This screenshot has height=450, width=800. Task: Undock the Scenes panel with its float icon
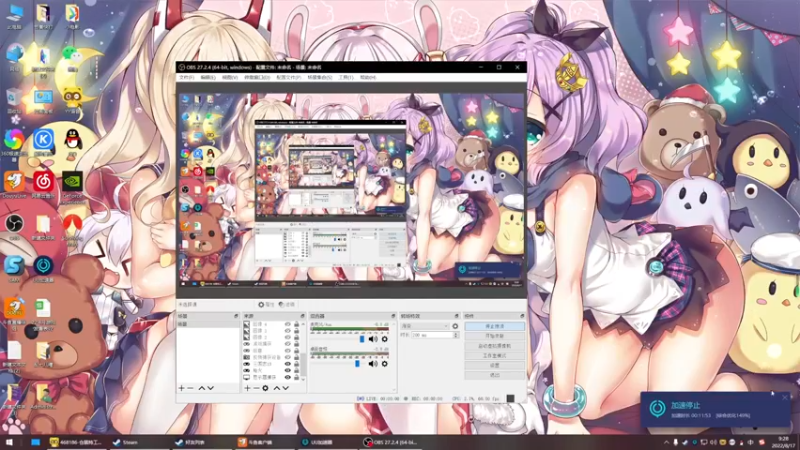click(x=236, y=316)
